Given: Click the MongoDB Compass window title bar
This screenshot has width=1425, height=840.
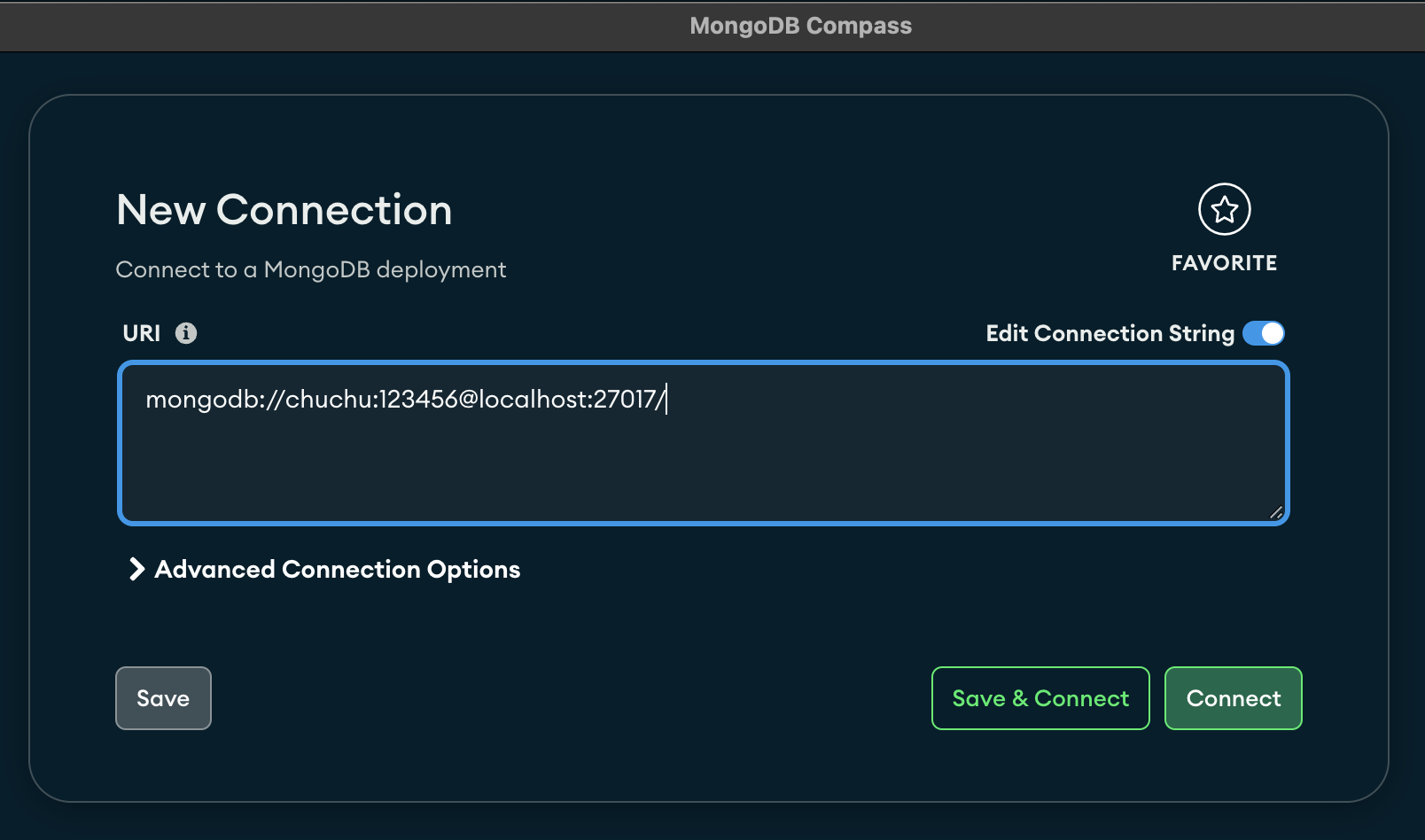Looking at the screenshot, I should coord(800,26).
